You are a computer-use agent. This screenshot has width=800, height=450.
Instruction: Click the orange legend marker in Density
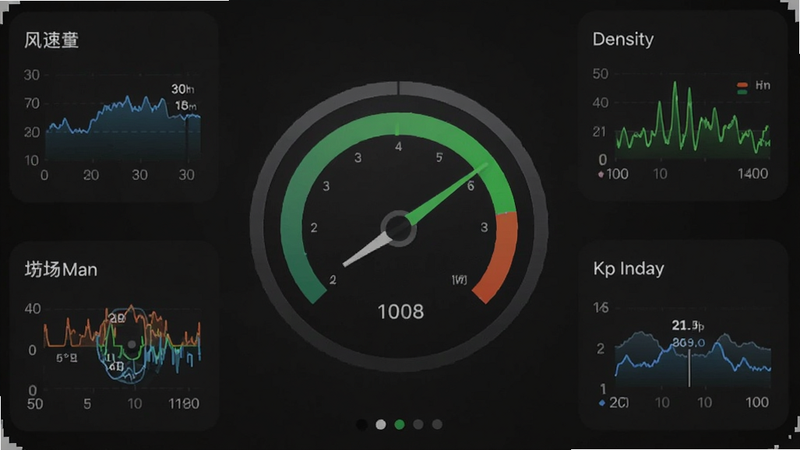(742, 85)
